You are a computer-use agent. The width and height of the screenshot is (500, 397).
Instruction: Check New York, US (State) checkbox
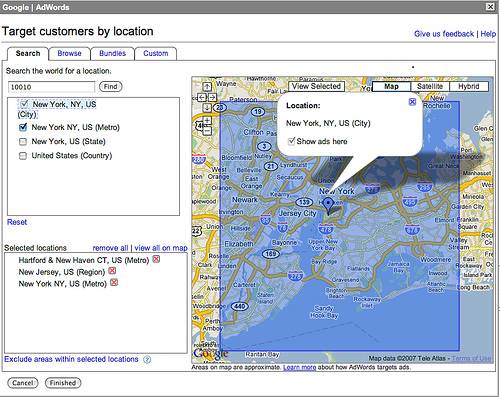[23, 142]
